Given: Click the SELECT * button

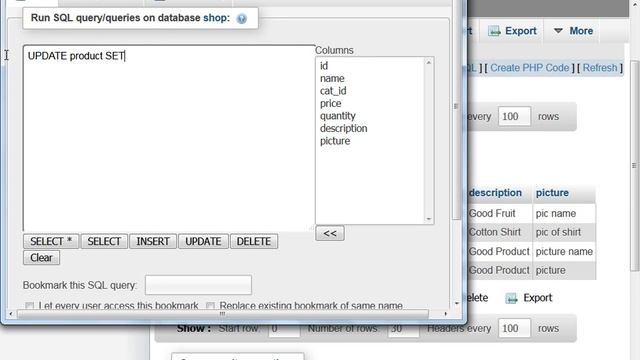Looking at the screenshot, I should 51,241.
